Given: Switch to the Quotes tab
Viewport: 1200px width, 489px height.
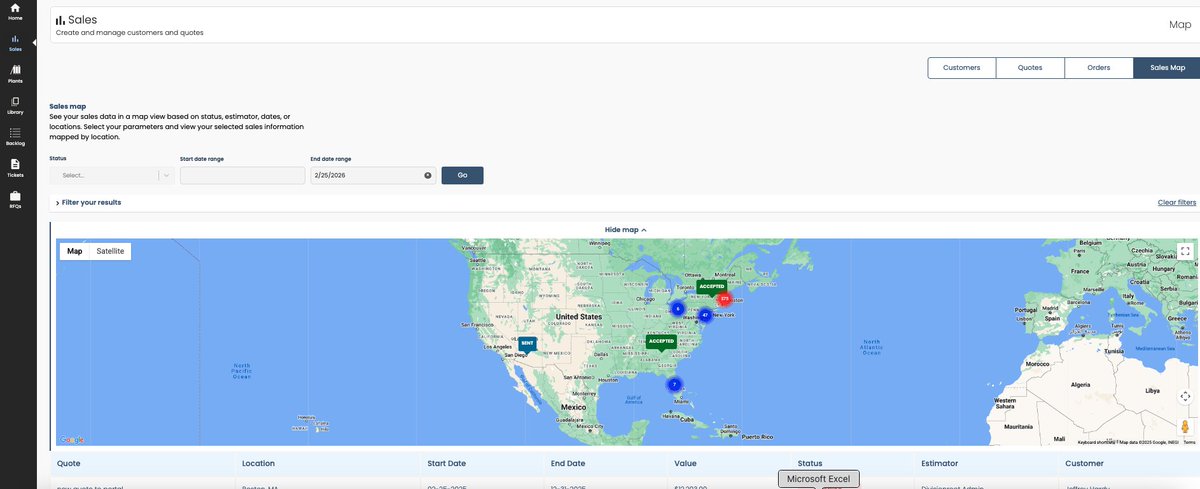Looking at the screenshot, I should coord(1030,68).
